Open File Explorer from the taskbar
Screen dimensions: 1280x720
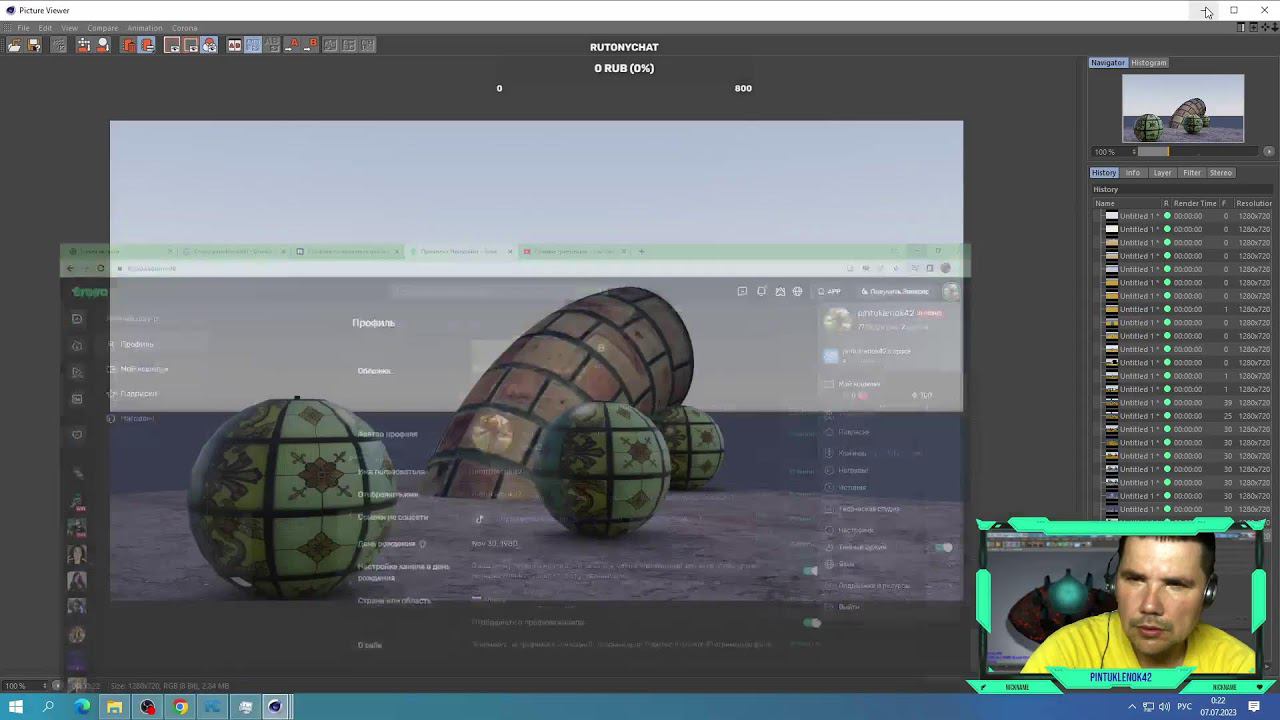115,707
